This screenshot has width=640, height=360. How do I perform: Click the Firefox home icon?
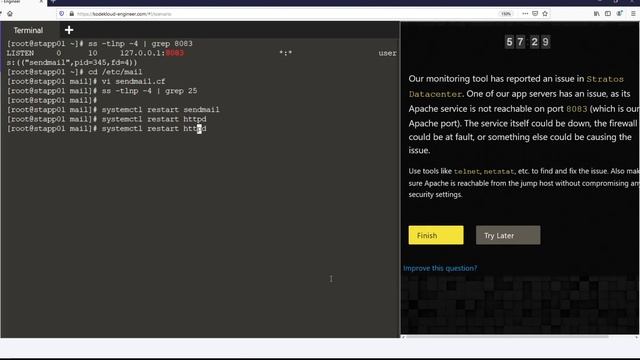tap(10, 13)
